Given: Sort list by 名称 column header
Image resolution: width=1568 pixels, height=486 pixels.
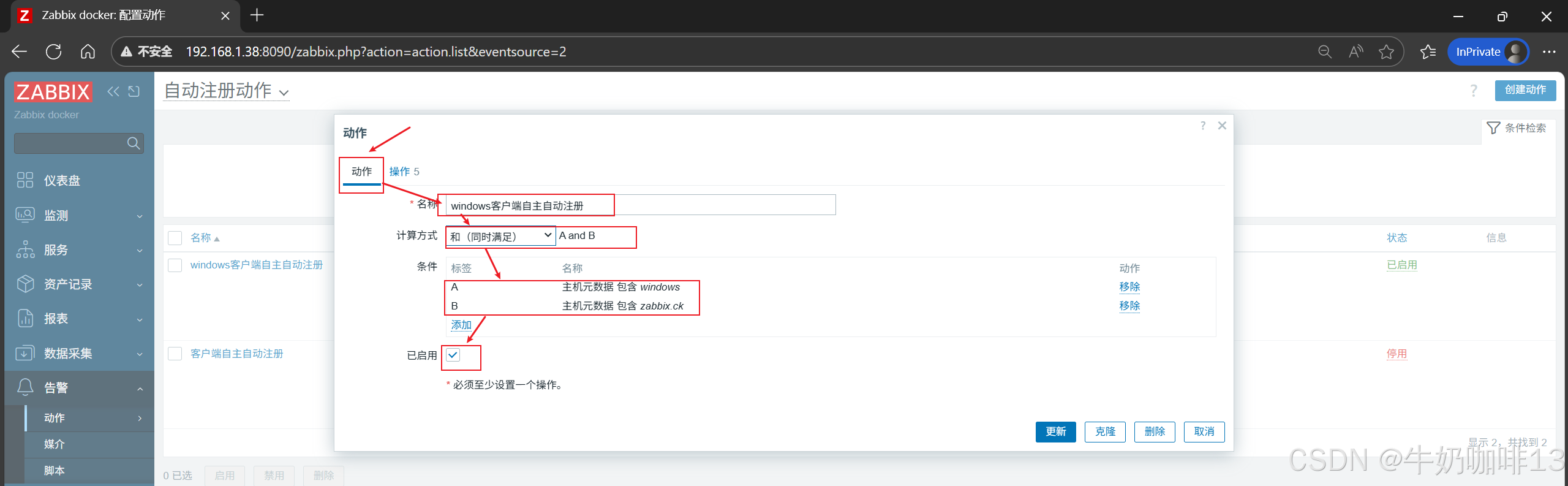Looking at the screenshot, I should tap(205, 238).
